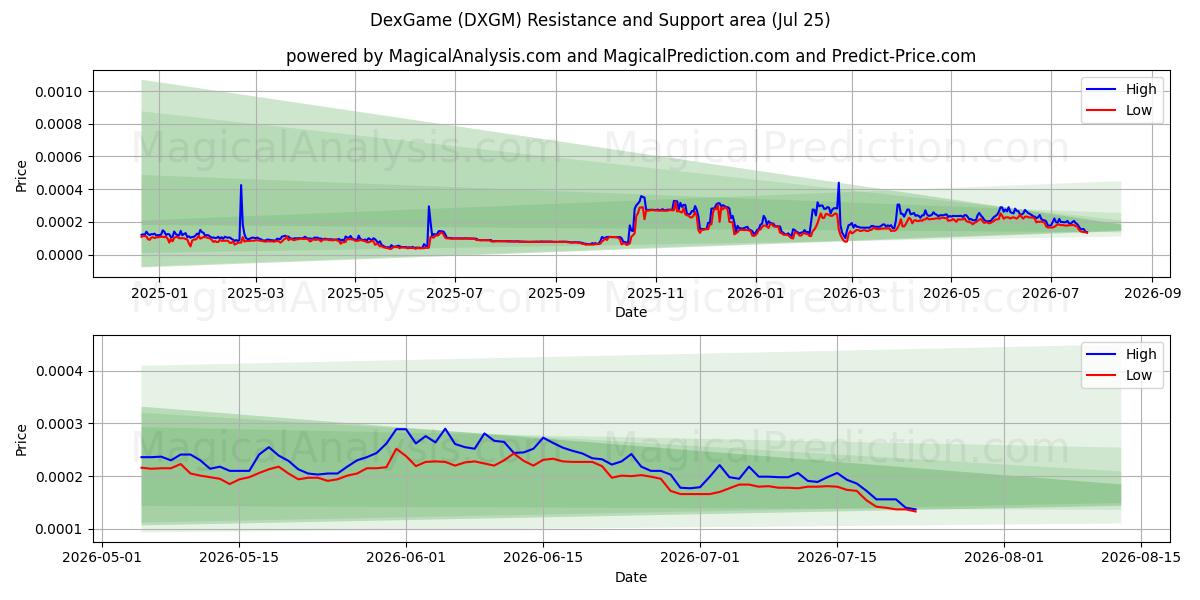Click the 'Price' y-axis label of bottom chart

click(22, 438)
